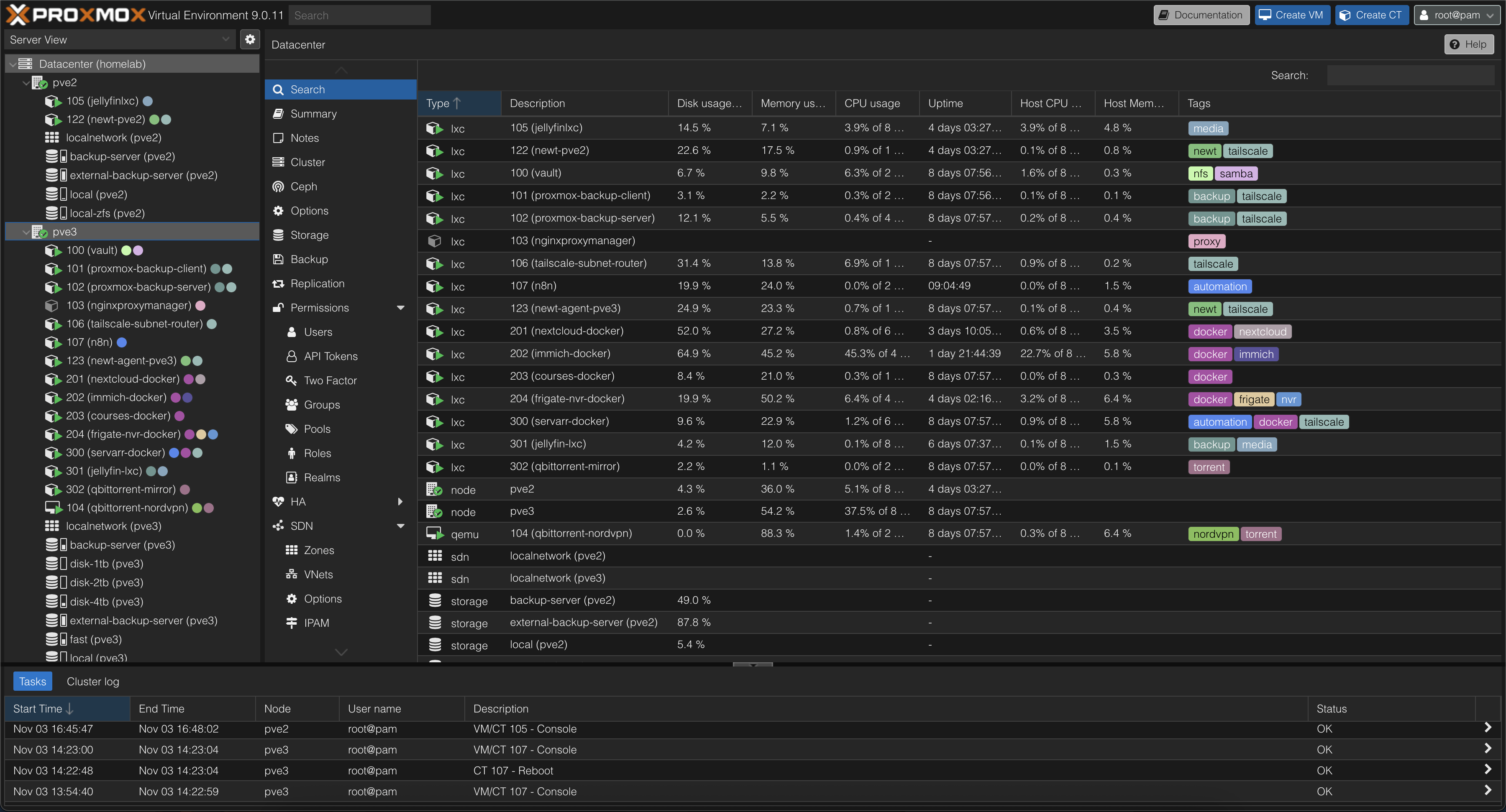Expand the HA section in sidebar
The image size is (1506, 812).
pyautogui.click(x=400, y=501)
